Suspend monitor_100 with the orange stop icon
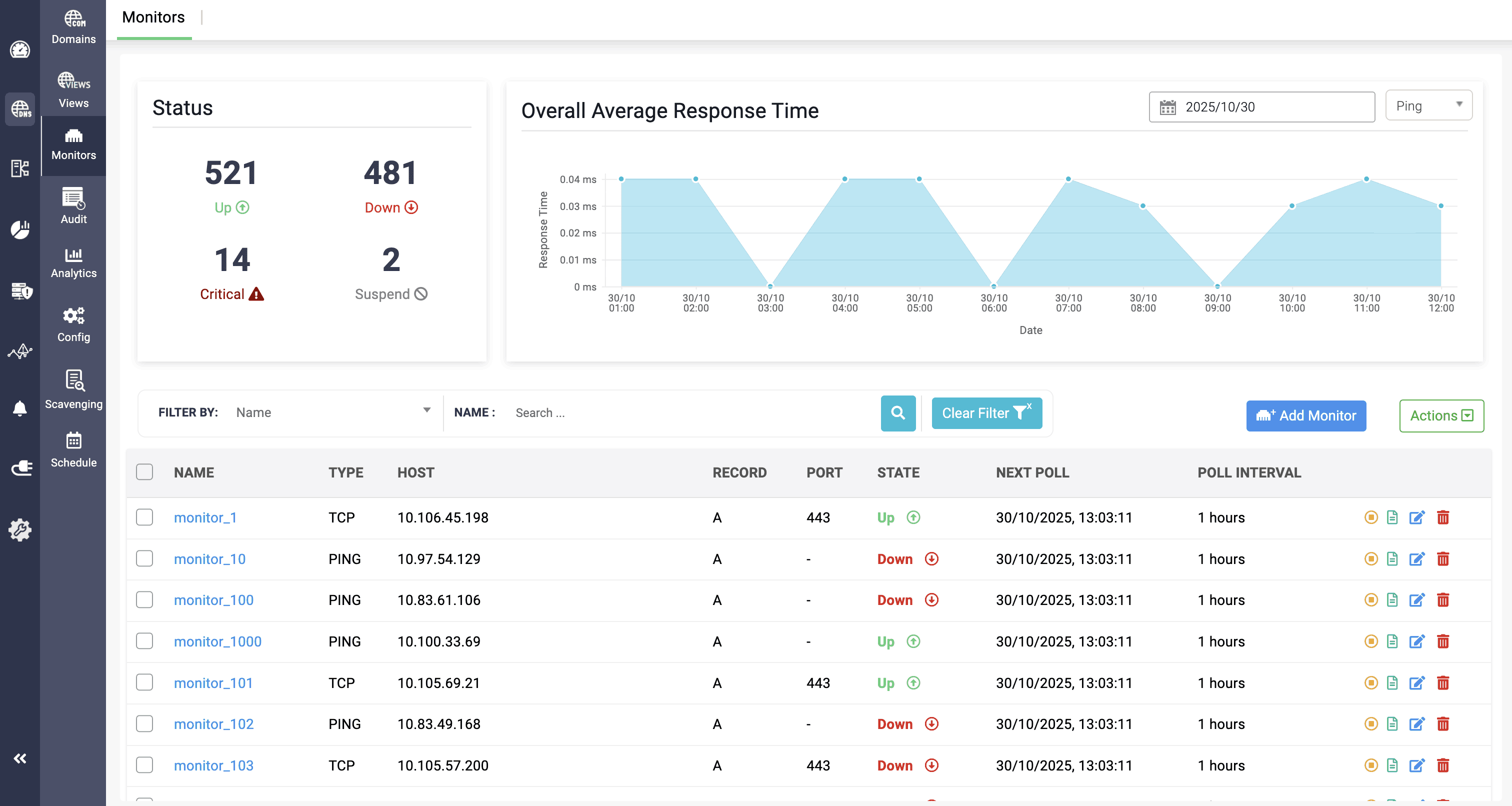The width and height of the screenshot is (1512, 806). (1370, 600)
